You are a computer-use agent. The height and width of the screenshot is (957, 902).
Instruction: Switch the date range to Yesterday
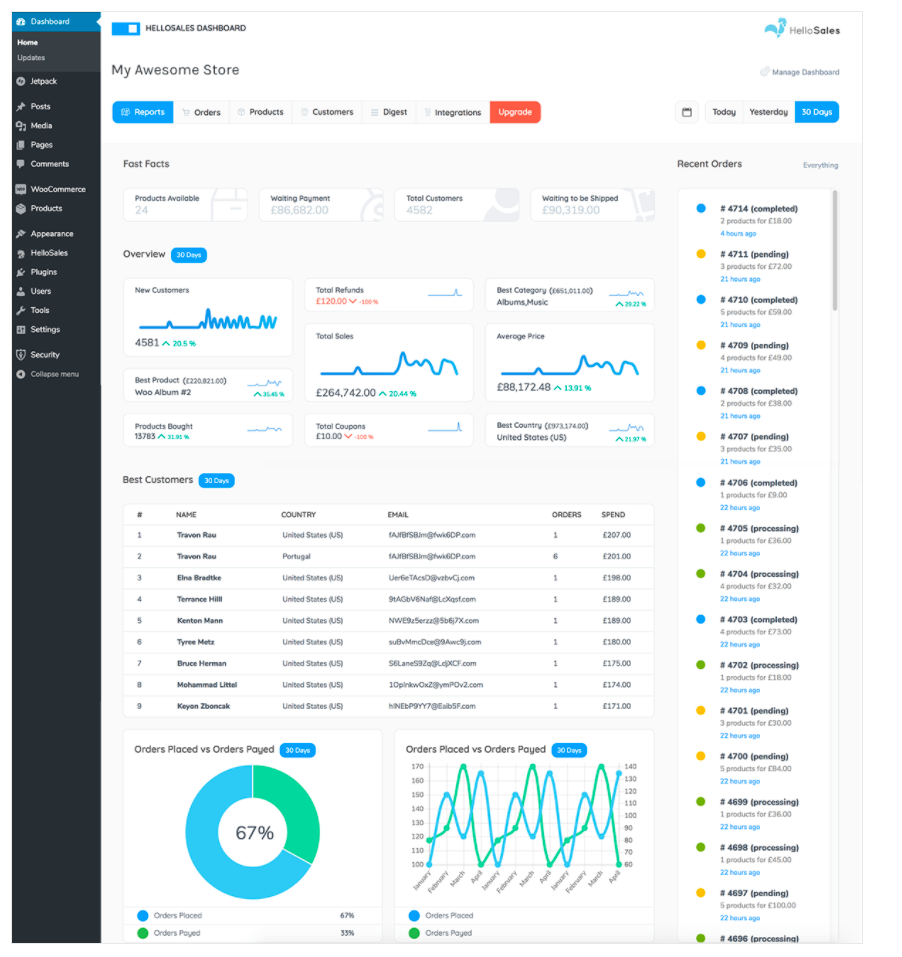768,112
